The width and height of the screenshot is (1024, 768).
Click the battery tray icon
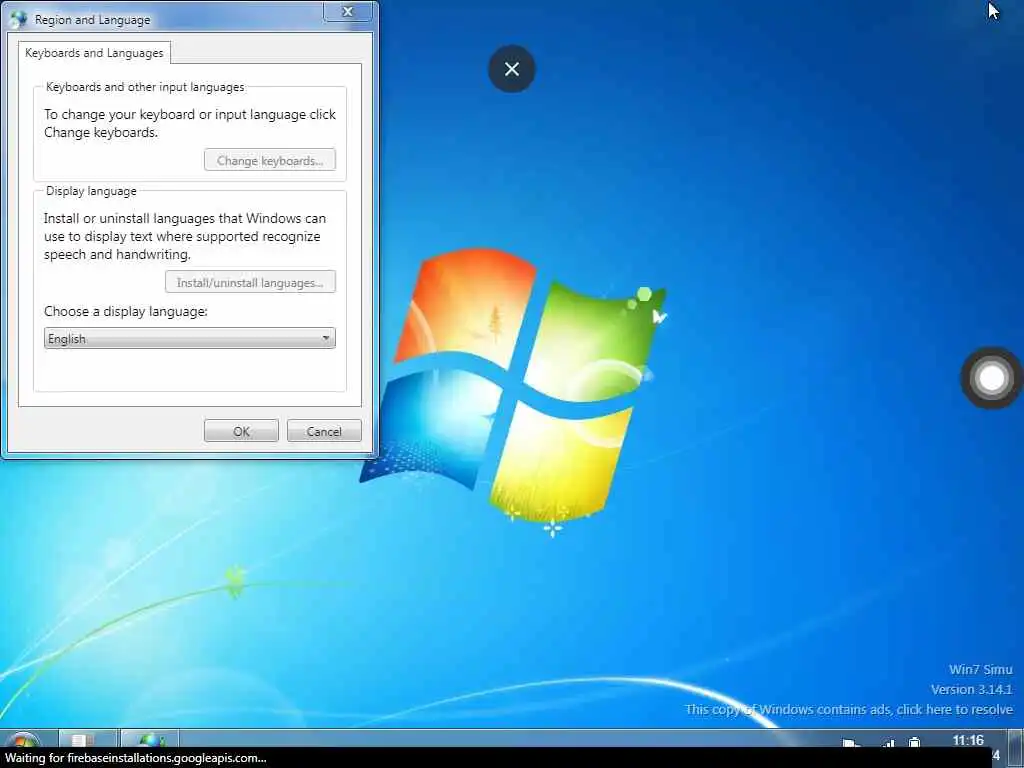pyautogui.click(x=915, y=743)
